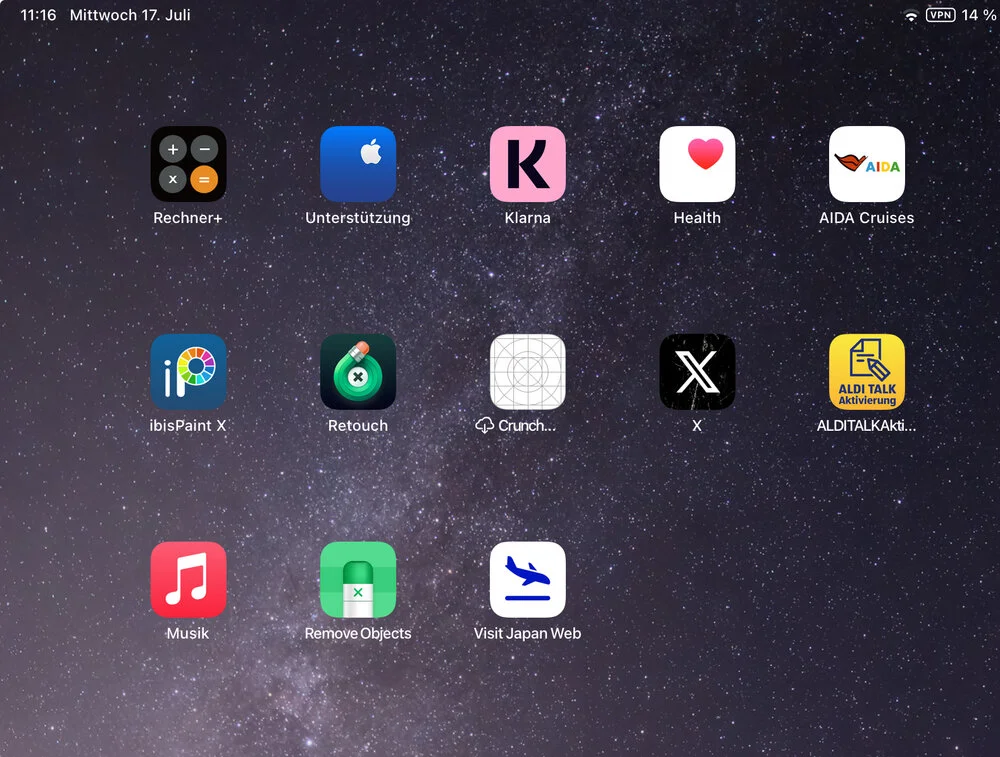1000x757 pixels.
Task: Tap the 11:16 clock in status bar
Action: (x=38, y=16)
